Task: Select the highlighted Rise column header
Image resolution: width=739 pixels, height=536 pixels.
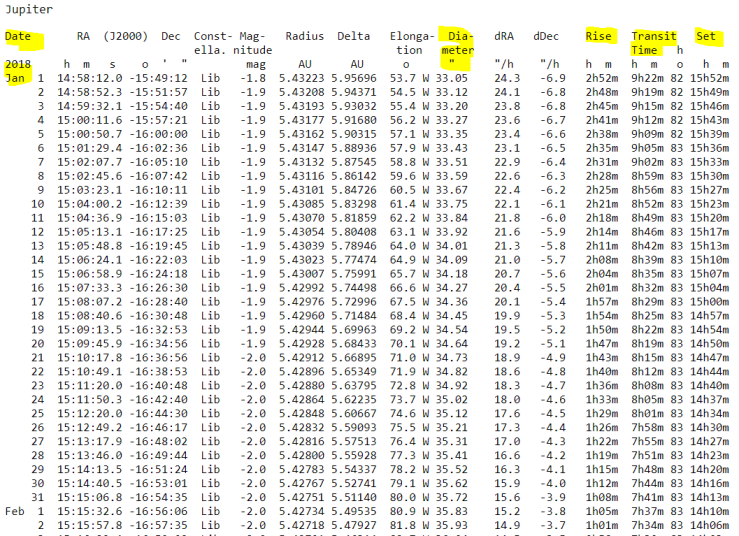Action: (x=599, y=36)
